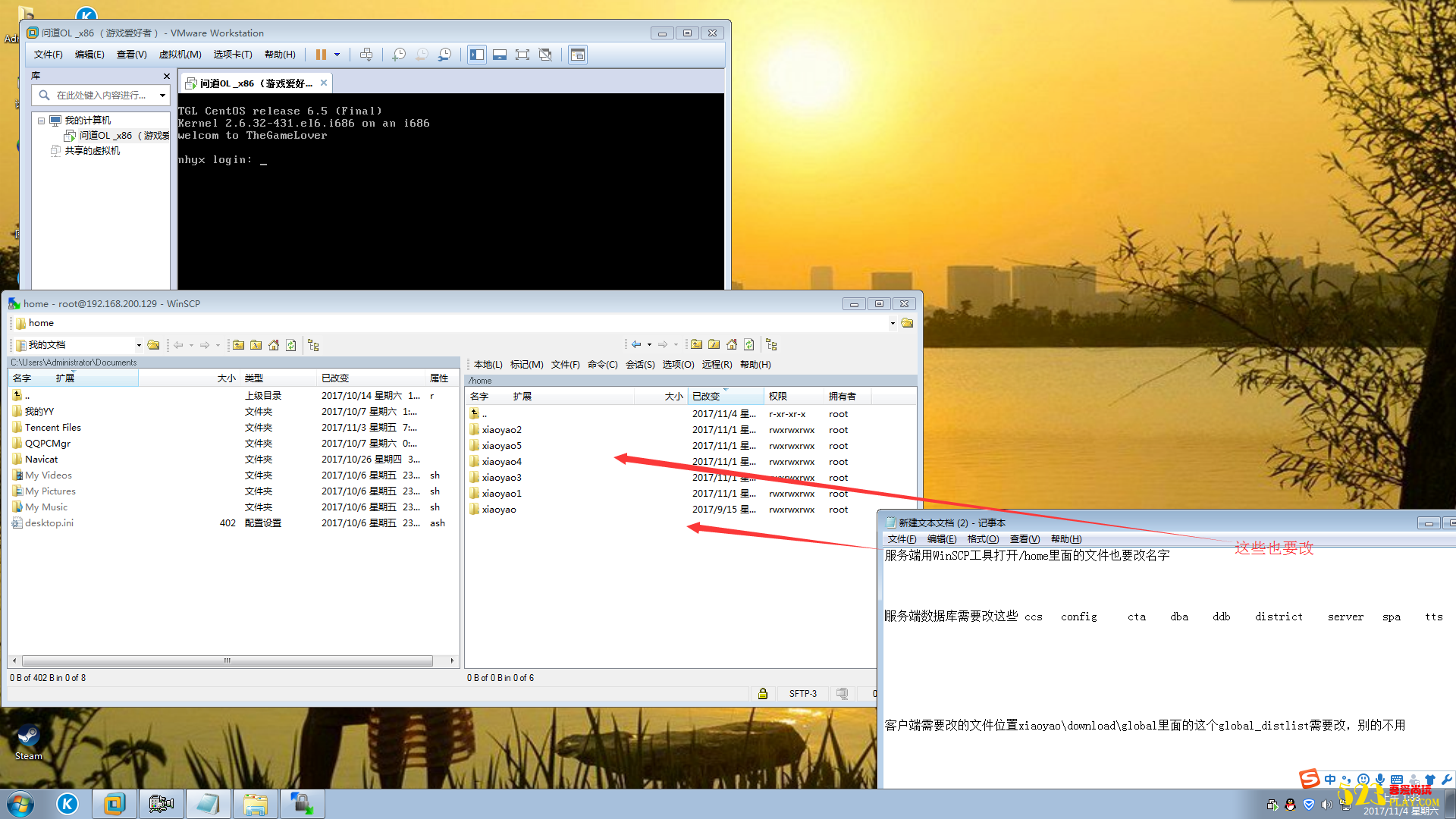This screenshot has height=819, width=1456.
Task: Open VMware 选项卡(T) menu
Action: 233,55
